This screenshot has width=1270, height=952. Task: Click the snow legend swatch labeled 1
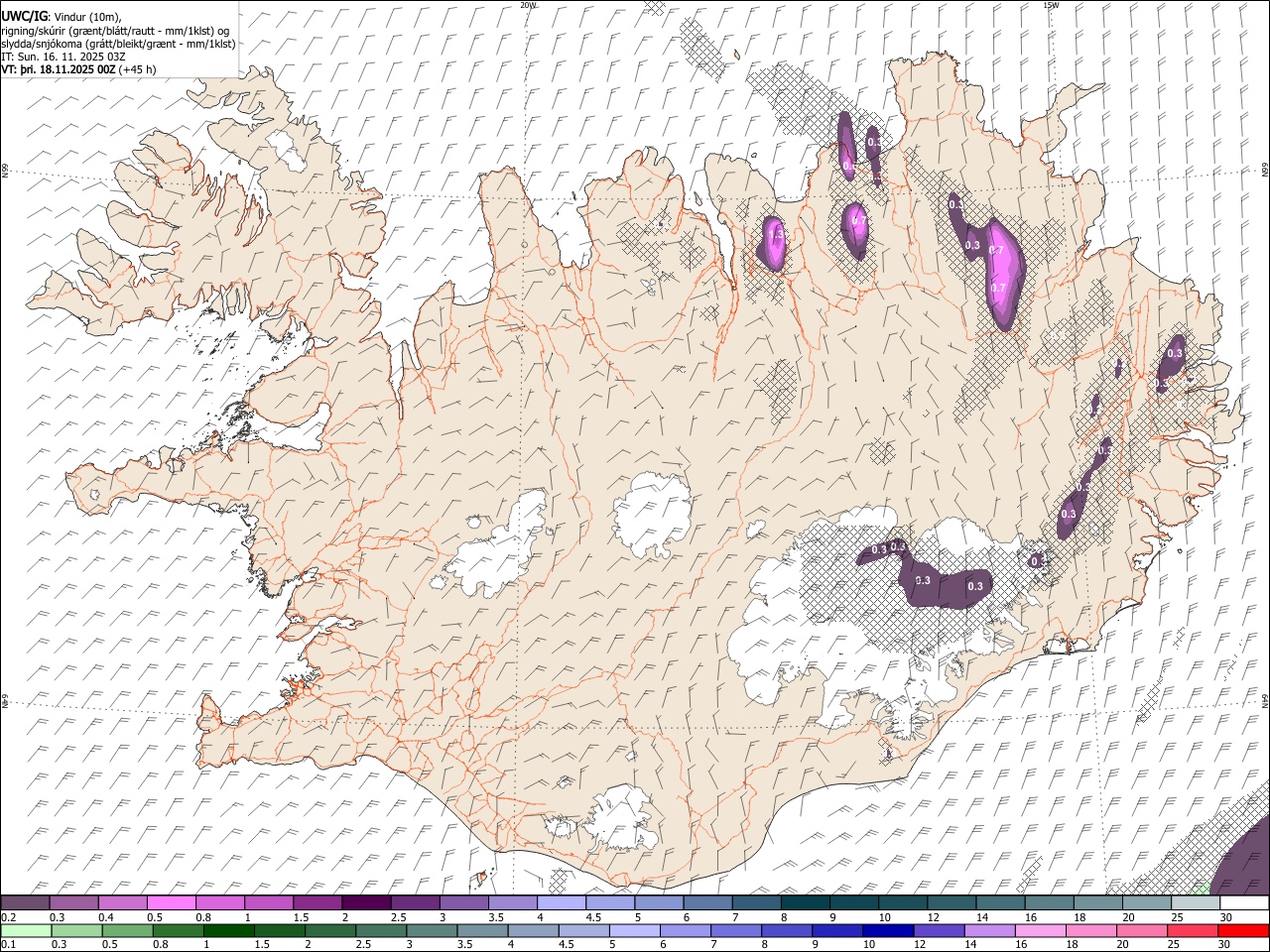(x=269, y=903)
